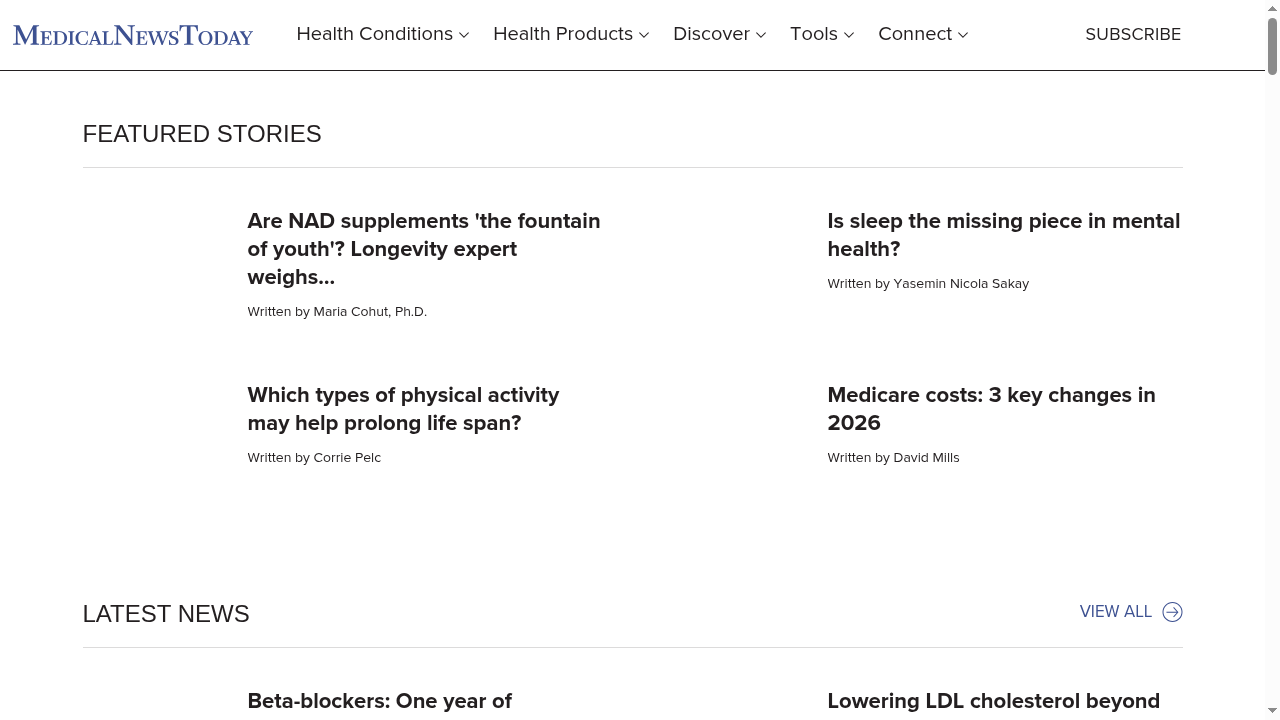Click the Medical News Today logo

(132, 35)
